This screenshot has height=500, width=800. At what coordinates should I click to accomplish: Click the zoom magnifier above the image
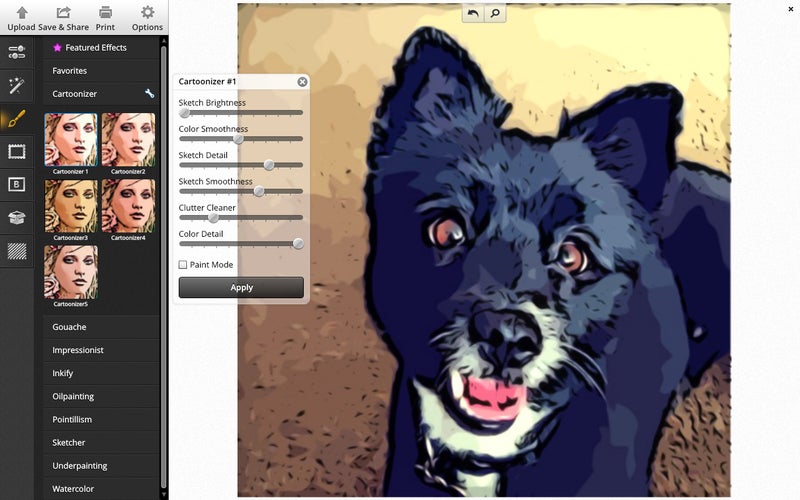(x=495, y=14)
